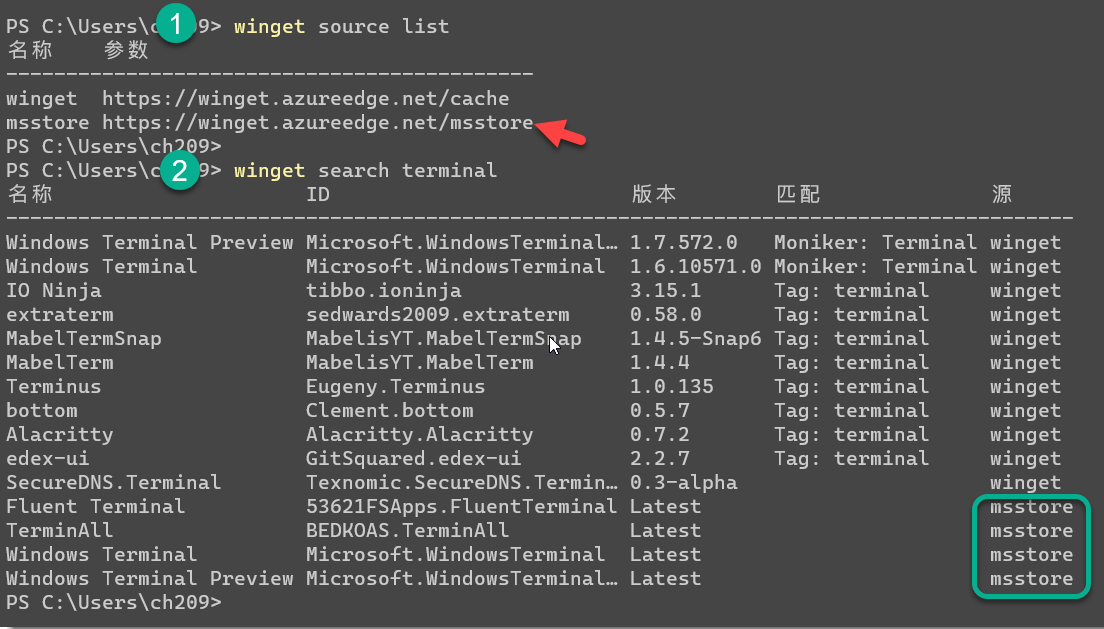Click "Tag: terminal" in the edex-ui row
Screen dimensions: 1104x629
click(851, 459)
